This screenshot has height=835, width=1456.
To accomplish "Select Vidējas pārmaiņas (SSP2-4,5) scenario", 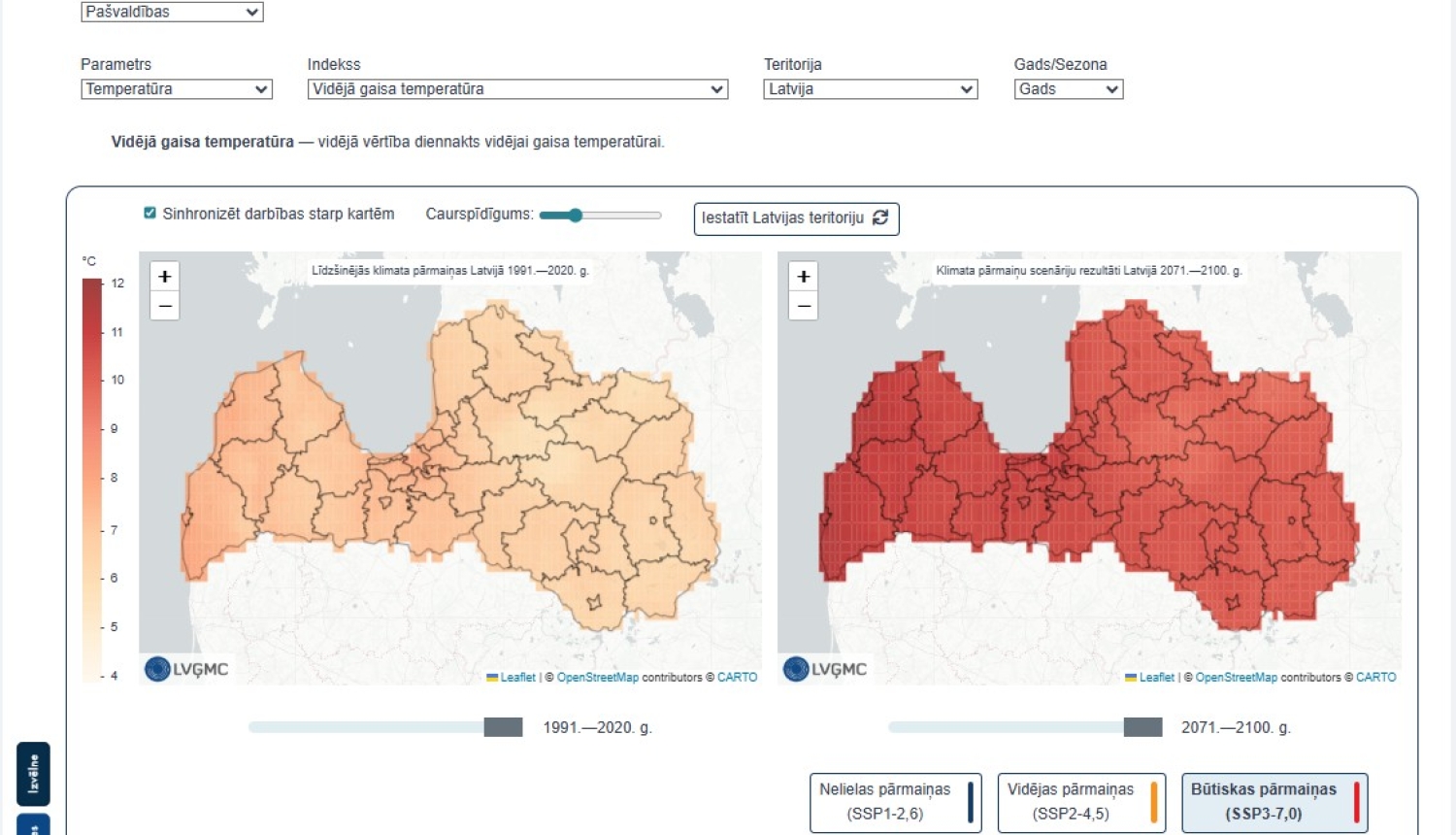I will tap(1081, 802).
